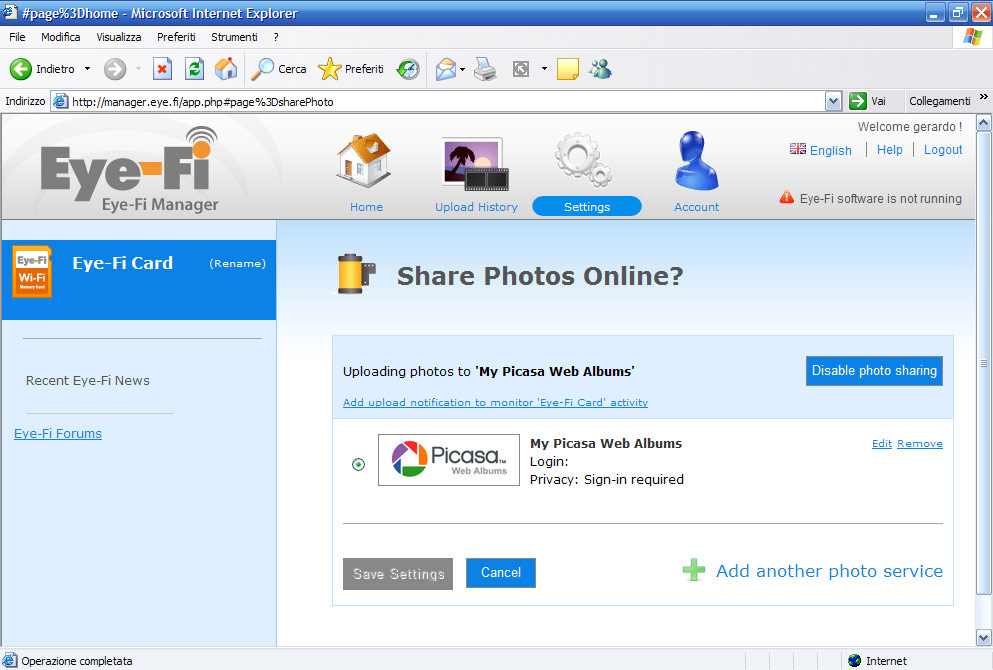
Task: Click the Upload History photo icon
Action: coord(476,164)
